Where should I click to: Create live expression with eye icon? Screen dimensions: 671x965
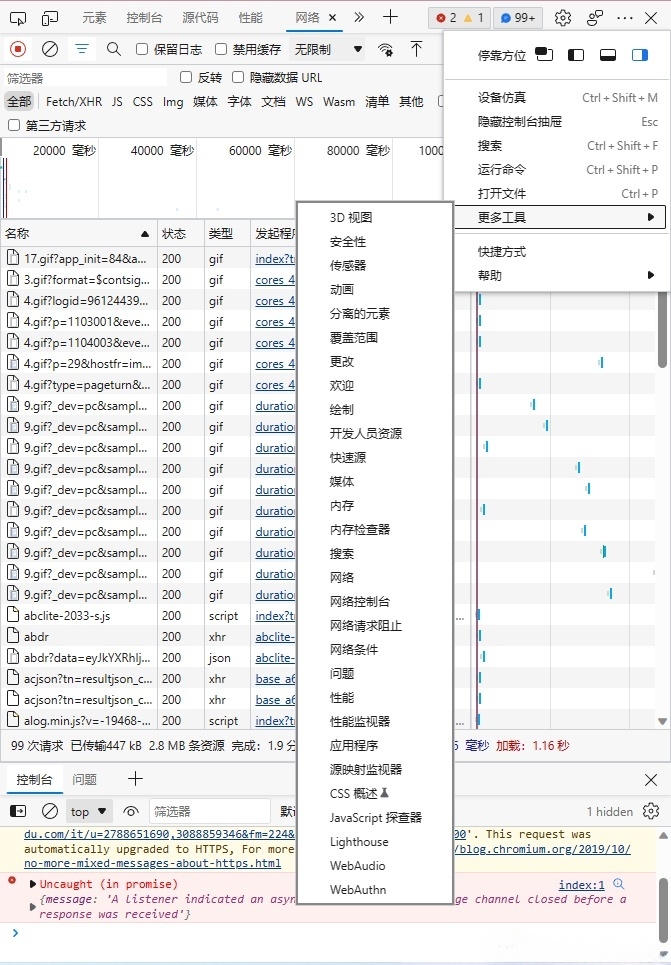point(130,811)
